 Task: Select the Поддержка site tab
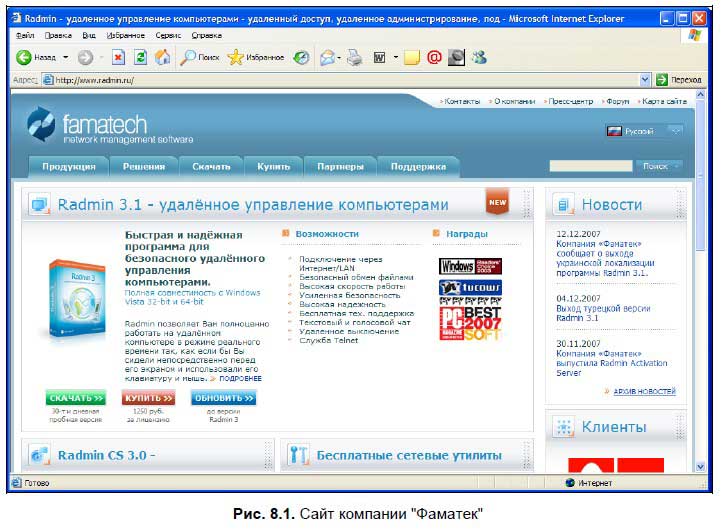418,167
